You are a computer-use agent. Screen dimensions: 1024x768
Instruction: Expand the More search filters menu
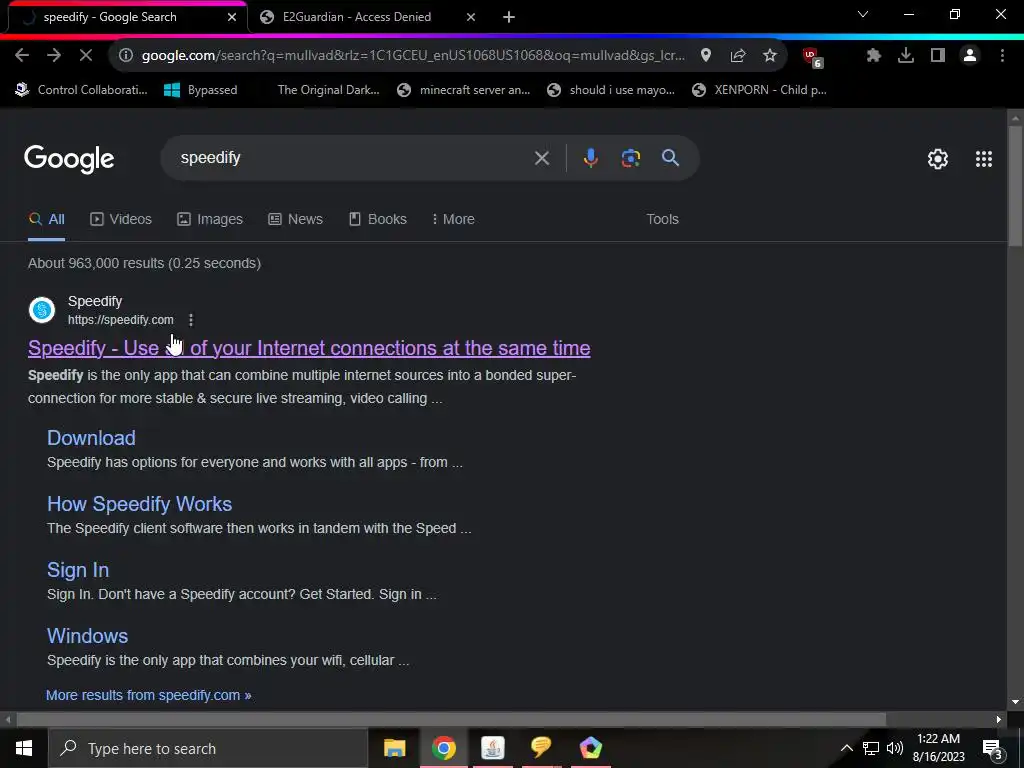coord(453,219)
